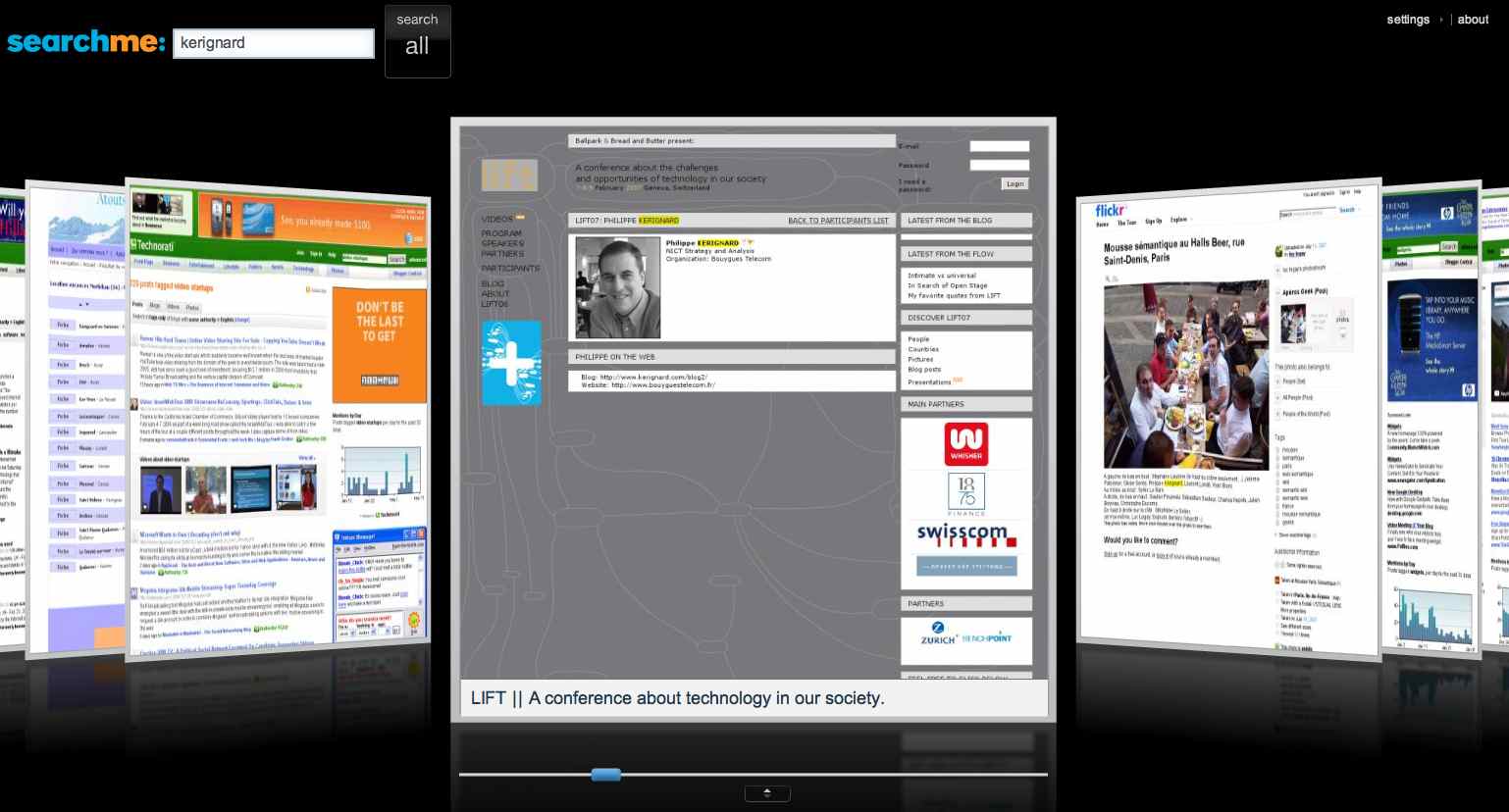
Task: Click the E-mail field in LIFT page
Action: click(1000, 146)
